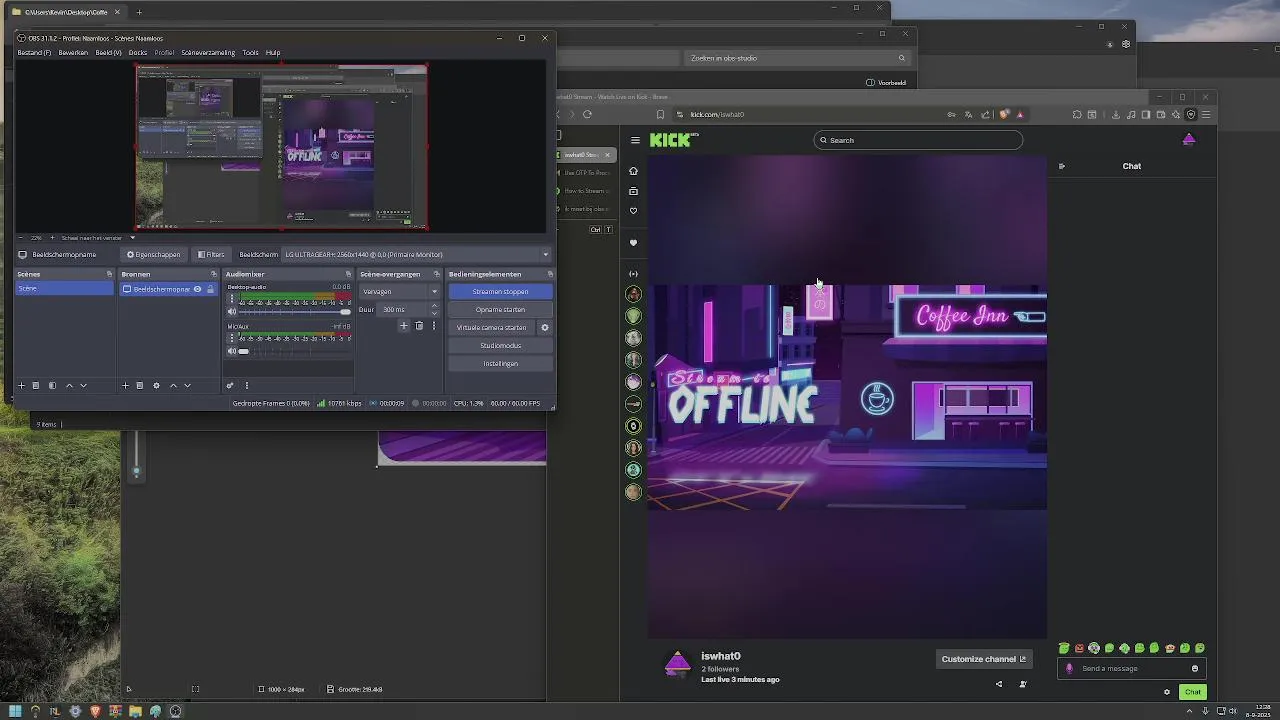This screenshot has height=720, width=1280.
Task: Open advanced audio properties gears icon
Action: (x=230, y=385)
